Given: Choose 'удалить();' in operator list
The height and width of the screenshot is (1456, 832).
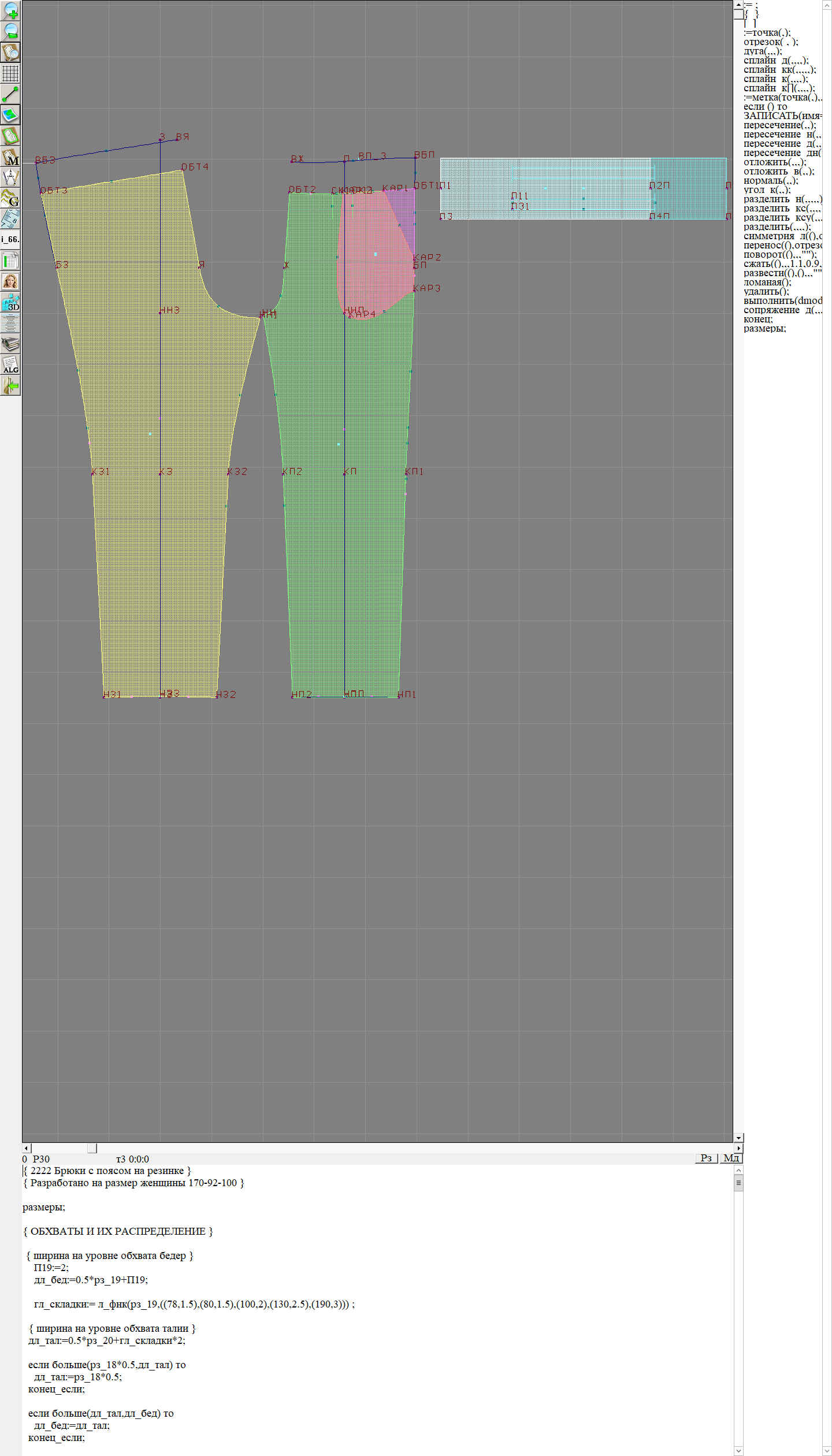Looking at the screenshot, I should point(766,292).
